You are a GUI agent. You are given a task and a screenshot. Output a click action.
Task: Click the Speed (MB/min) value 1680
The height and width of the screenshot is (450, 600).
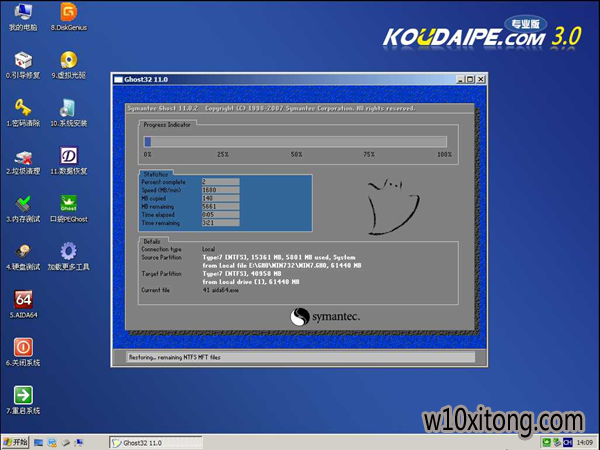tap(220, 190)
